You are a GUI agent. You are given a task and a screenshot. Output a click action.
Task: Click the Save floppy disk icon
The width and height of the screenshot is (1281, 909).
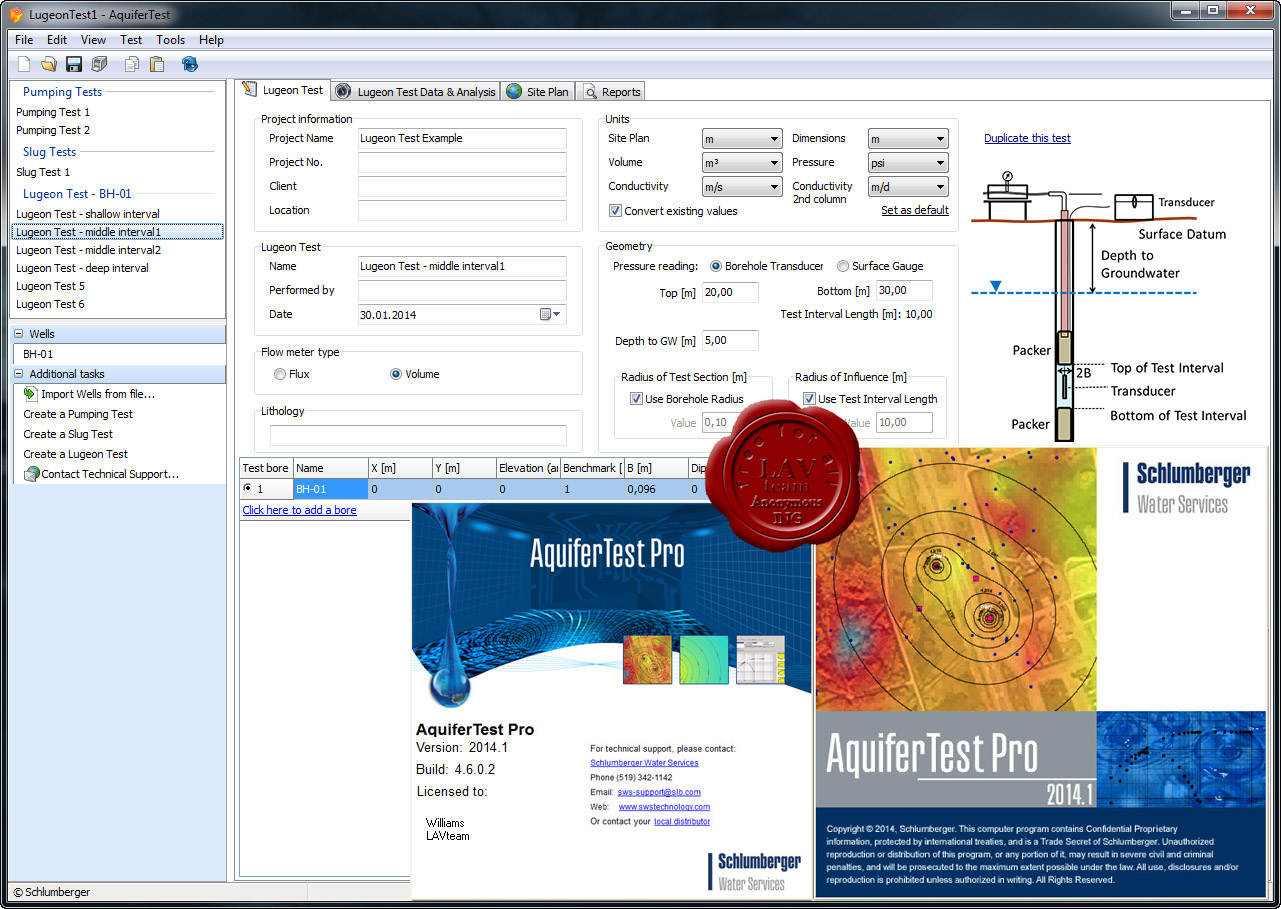(74, 65)
